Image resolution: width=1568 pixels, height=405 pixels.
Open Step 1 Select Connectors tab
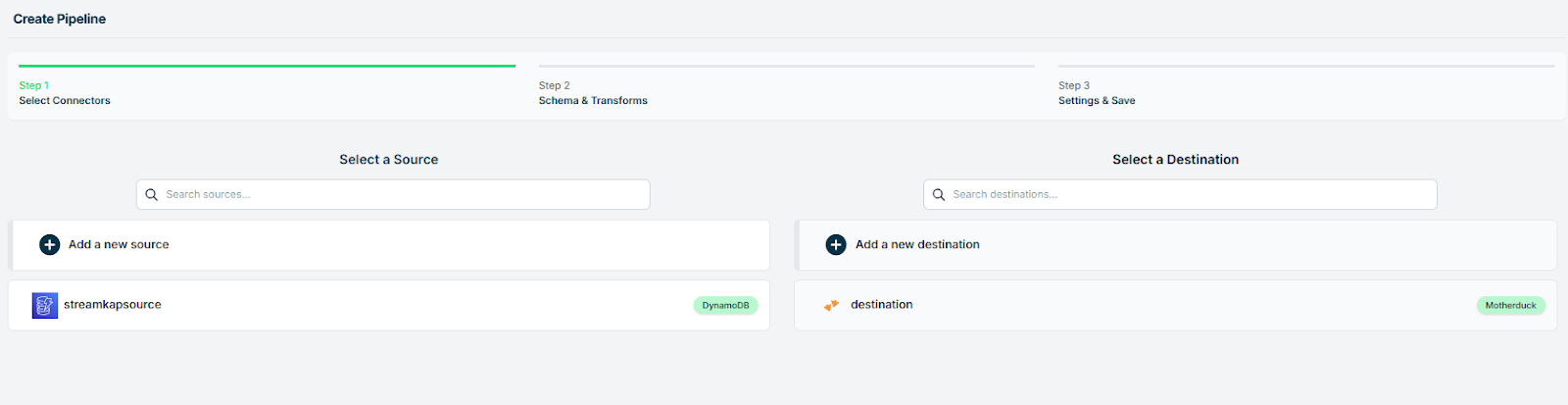pyautogui.click(x=267, y=86)
